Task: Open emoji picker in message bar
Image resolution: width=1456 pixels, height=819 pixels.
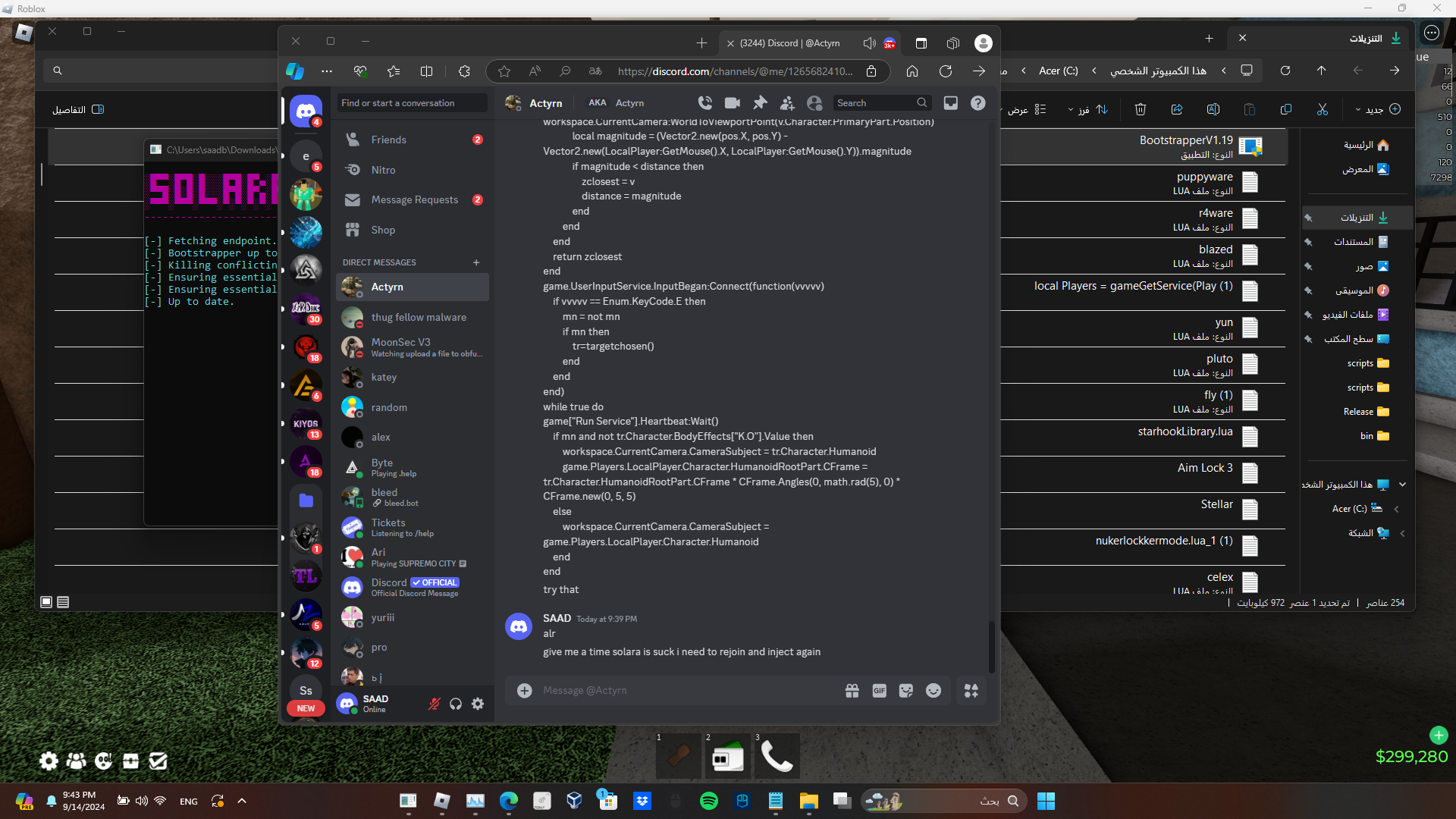Action: pyautogui.click(x=934, y=691)
